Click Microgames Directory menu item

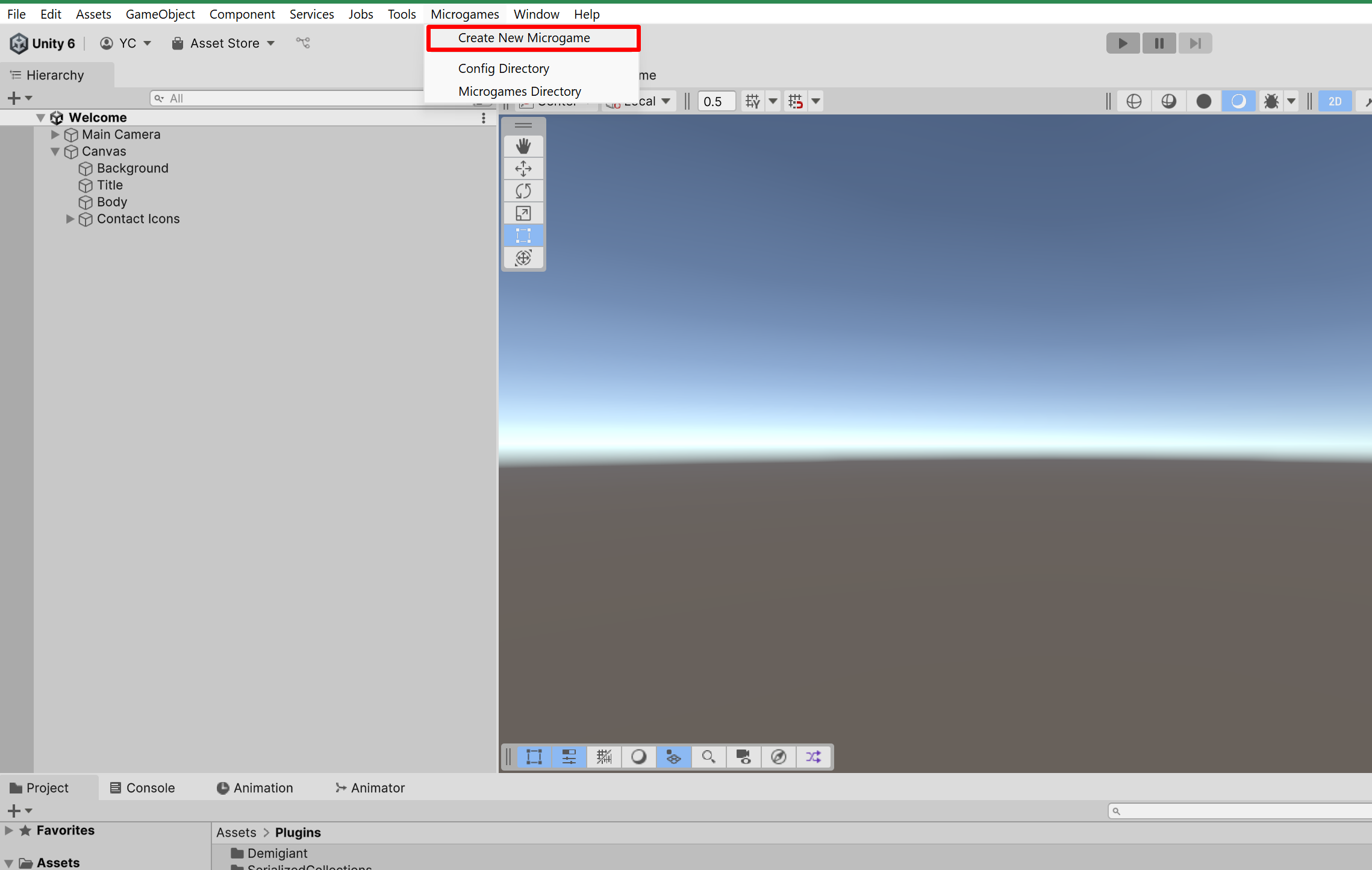[519, 92]
